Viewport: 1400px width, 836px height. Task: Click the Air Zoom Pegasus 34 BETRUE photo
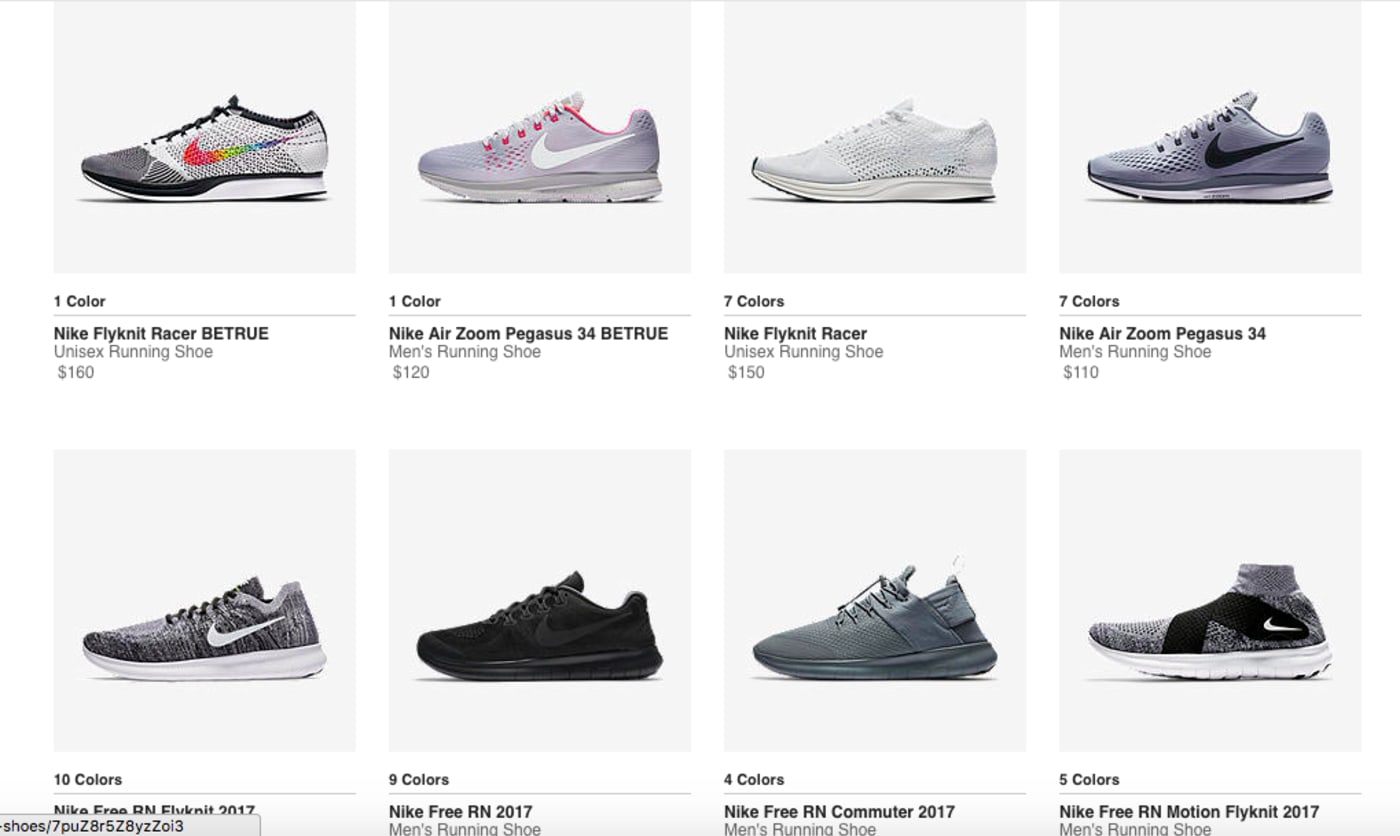(539, 150)
